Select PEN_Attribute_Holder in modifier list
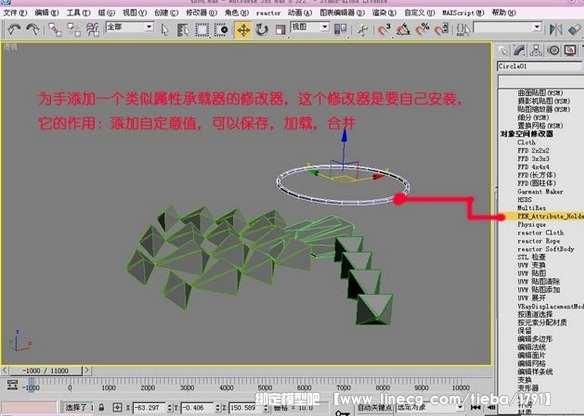The width and height of the screenshot is (584, 416). pos(550,216)
